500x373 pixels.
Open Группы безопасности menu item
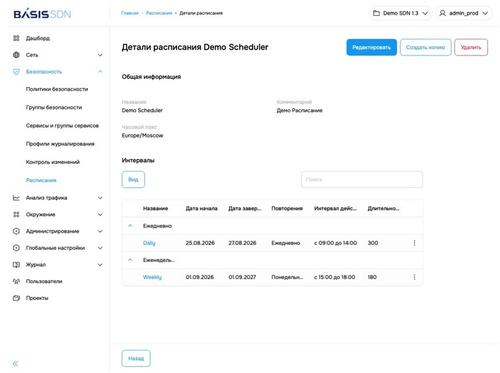click(54, 107)
